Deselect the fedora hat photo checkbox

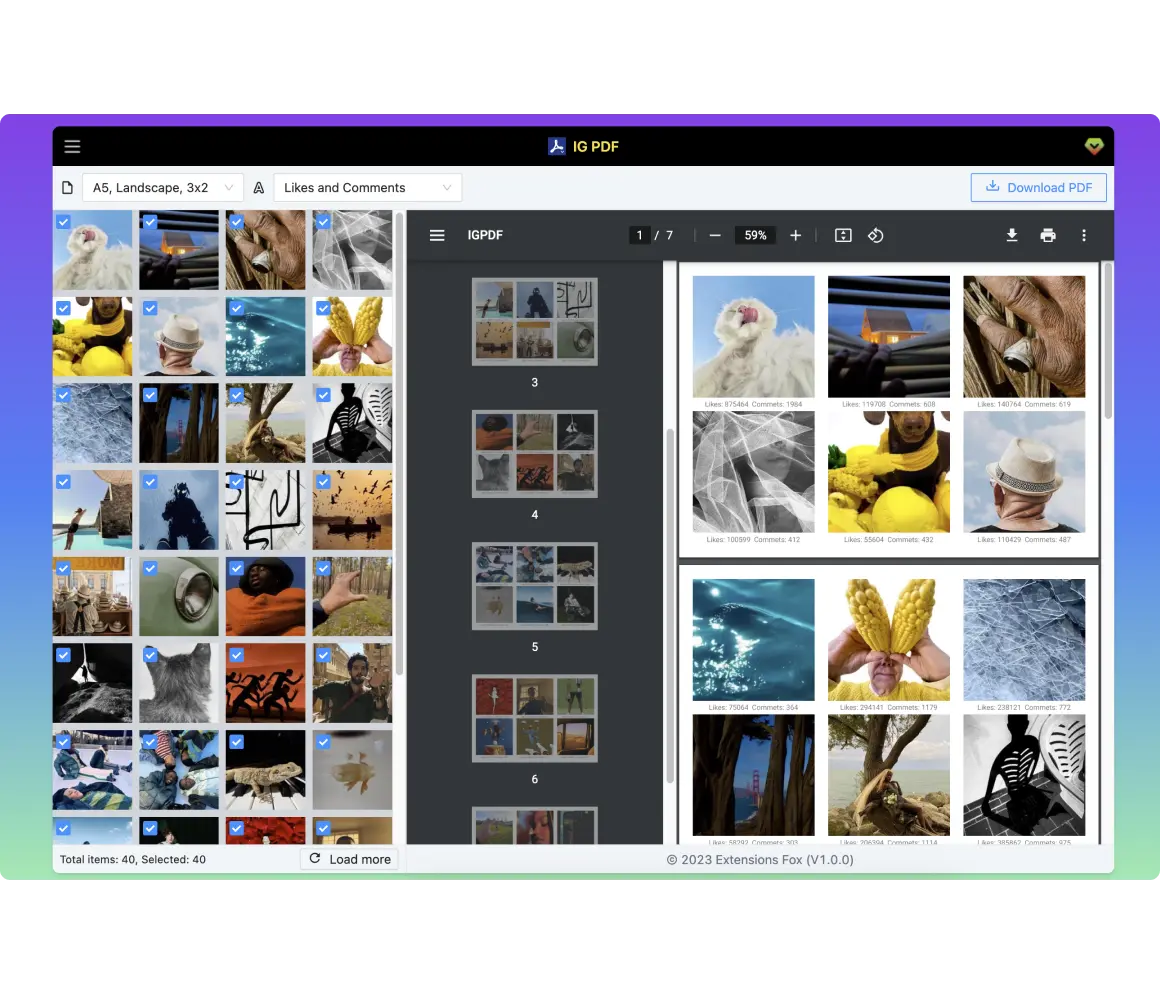[150, 308]
